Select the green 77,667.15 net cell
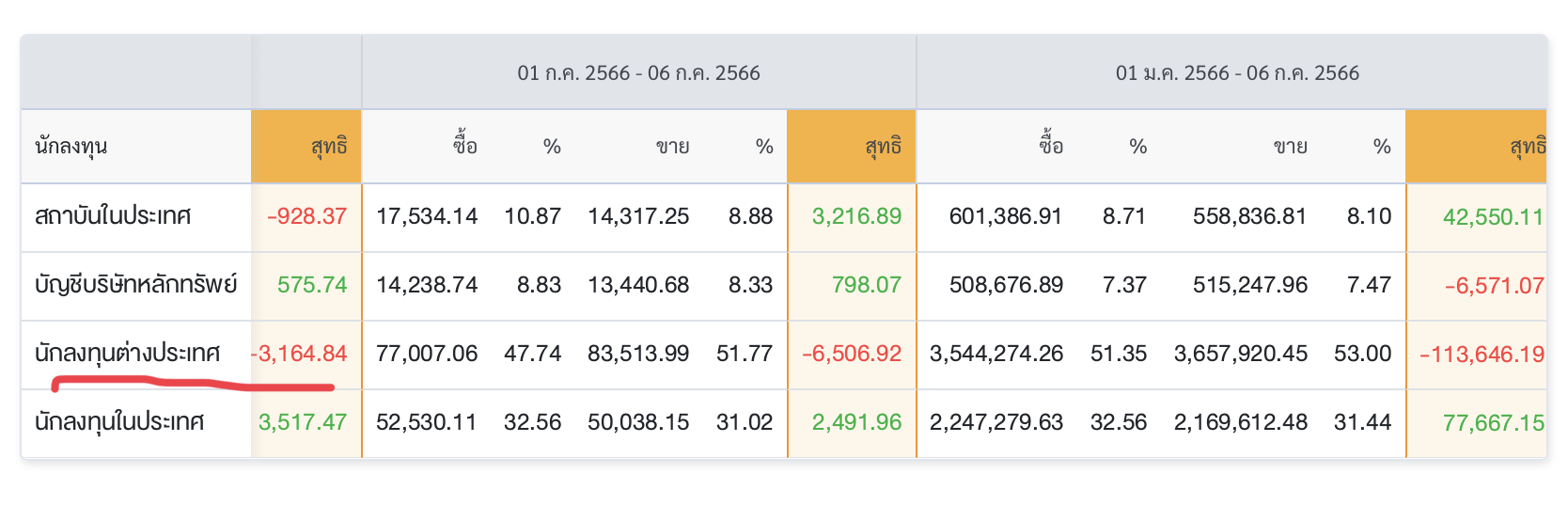The height and width of the screenshot is (505, 1568). (1493, 423)
